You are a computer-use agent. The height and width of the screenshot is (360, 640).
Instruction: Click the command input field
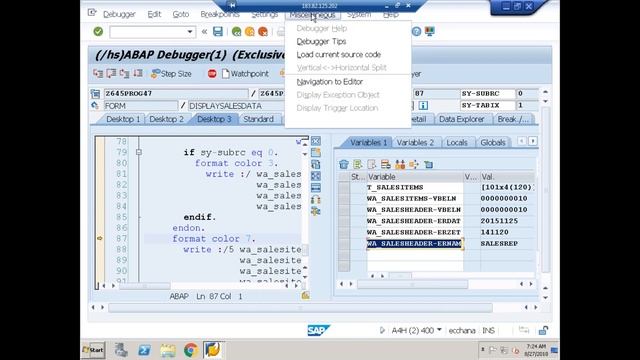[x=148, y=32]
